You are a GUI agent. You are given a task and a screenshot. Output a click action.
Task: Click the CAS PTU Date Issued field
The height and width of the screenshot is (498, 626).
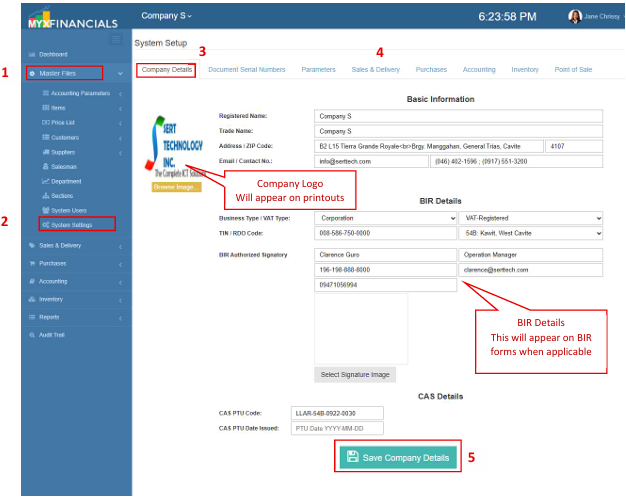pyautogui.click(x=337, y=429)
